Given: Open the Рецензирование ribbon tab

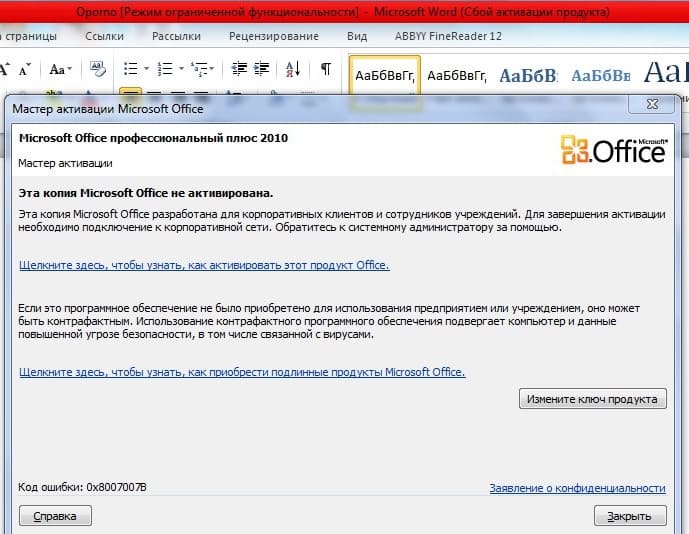Looking at the screenshot, I should click(x=273, y=36).
